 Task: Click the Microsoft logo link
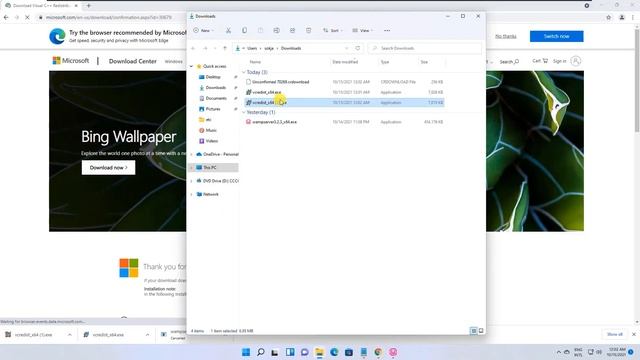click(x=71, y=61)
